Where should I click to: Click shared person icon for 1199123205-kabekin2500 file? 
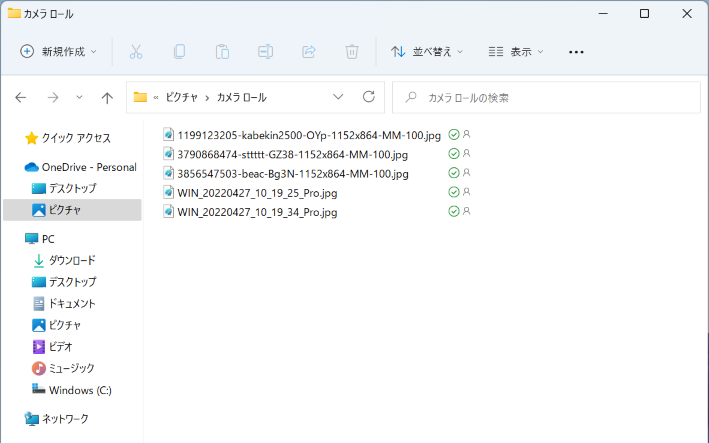pos(467,134)
